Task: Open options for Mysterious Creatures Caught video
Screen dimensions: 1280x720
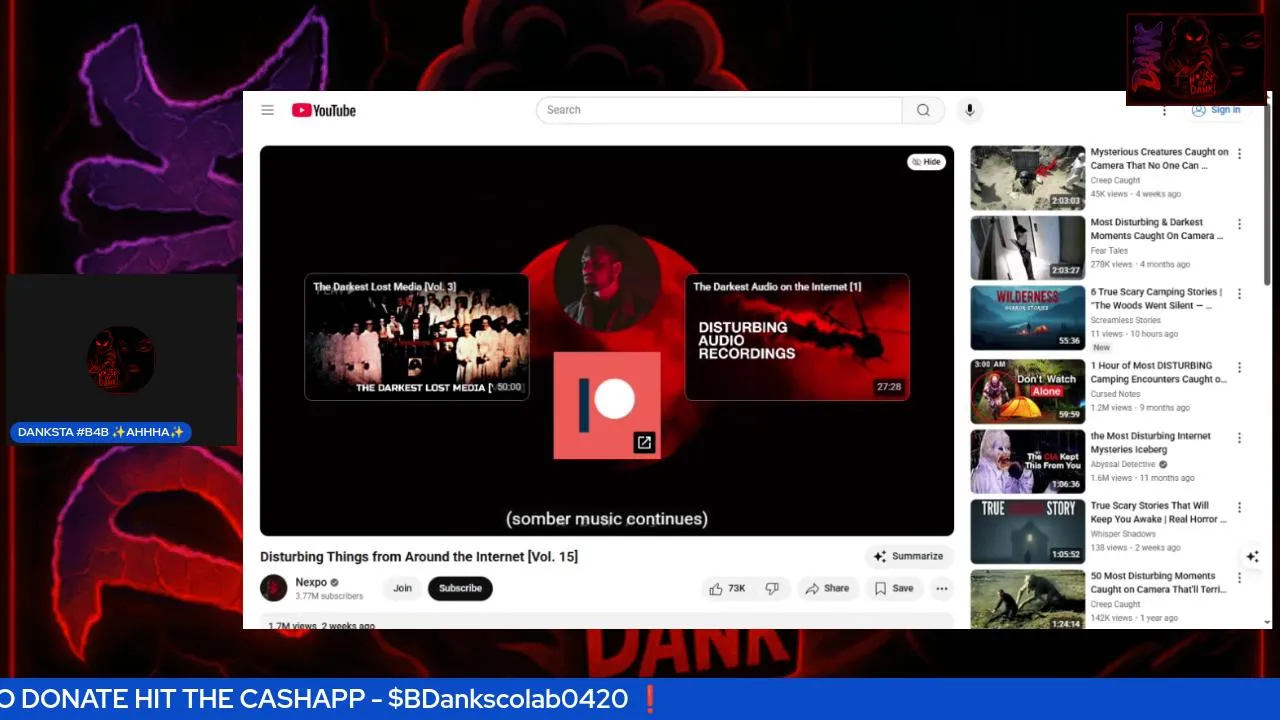Action: point(1239,154)
